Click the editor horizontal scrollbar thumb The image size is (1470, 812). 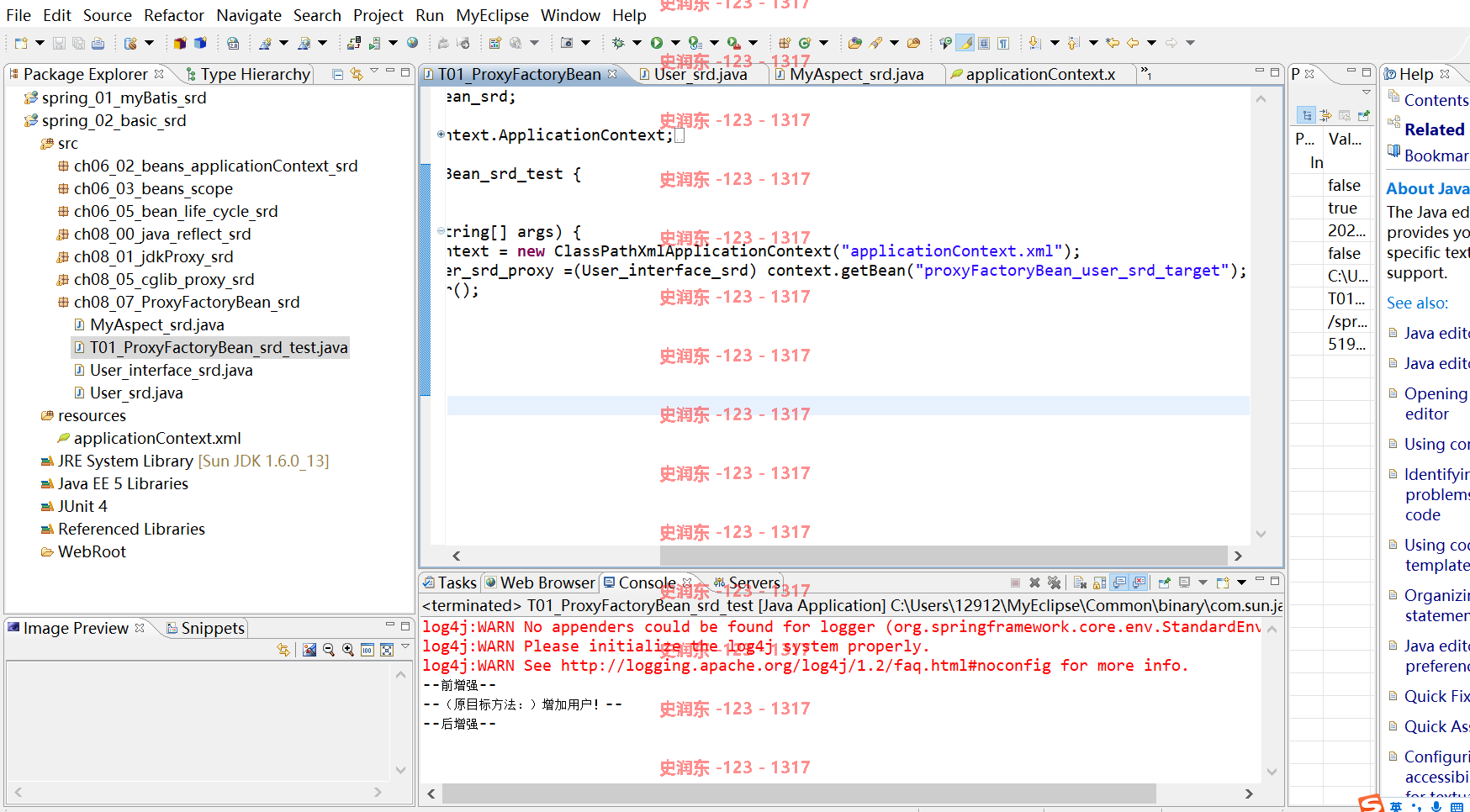coord(944,556)
